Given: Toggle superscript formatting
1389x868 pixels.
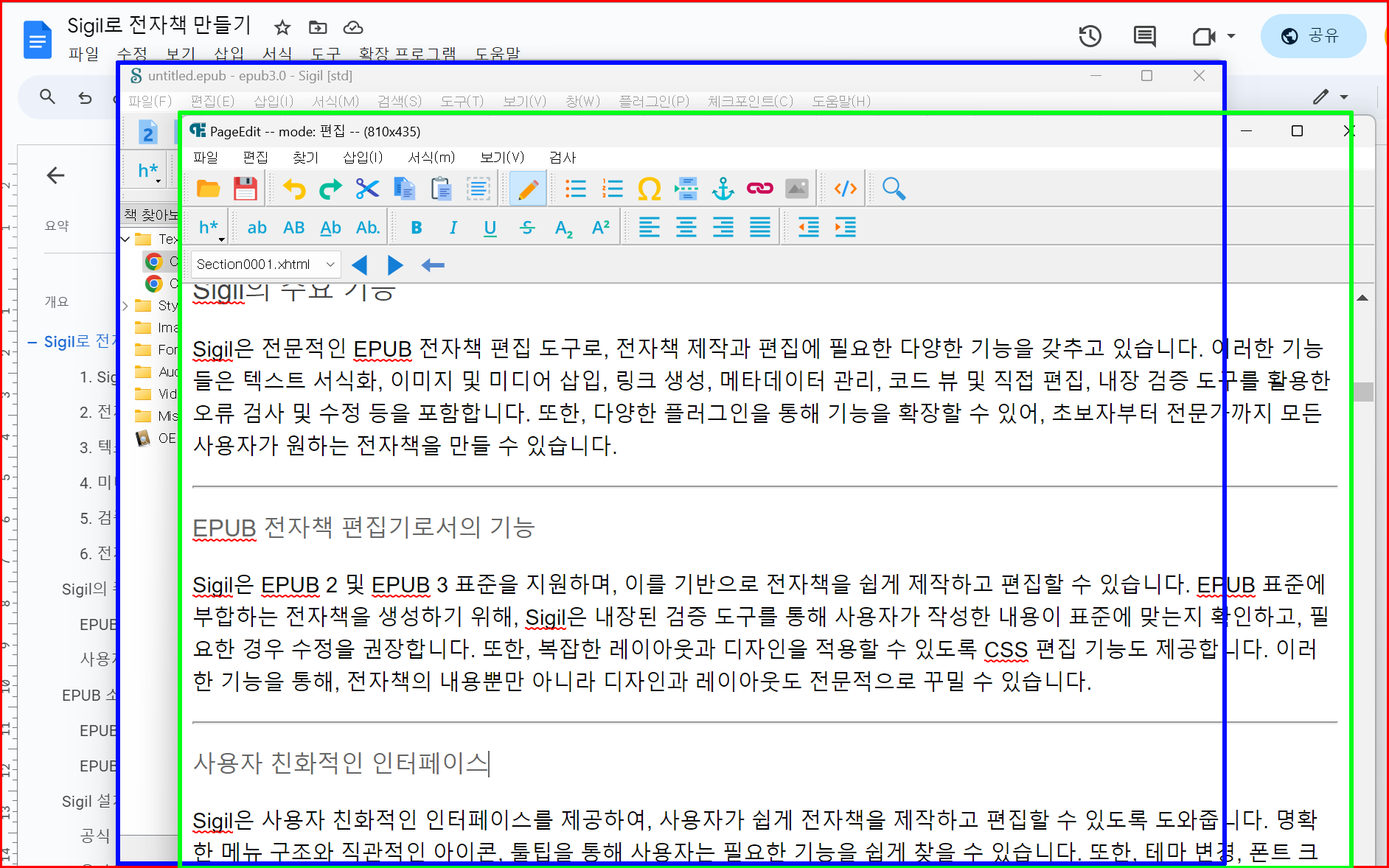Looking at the screenshot, I should 601,228.
